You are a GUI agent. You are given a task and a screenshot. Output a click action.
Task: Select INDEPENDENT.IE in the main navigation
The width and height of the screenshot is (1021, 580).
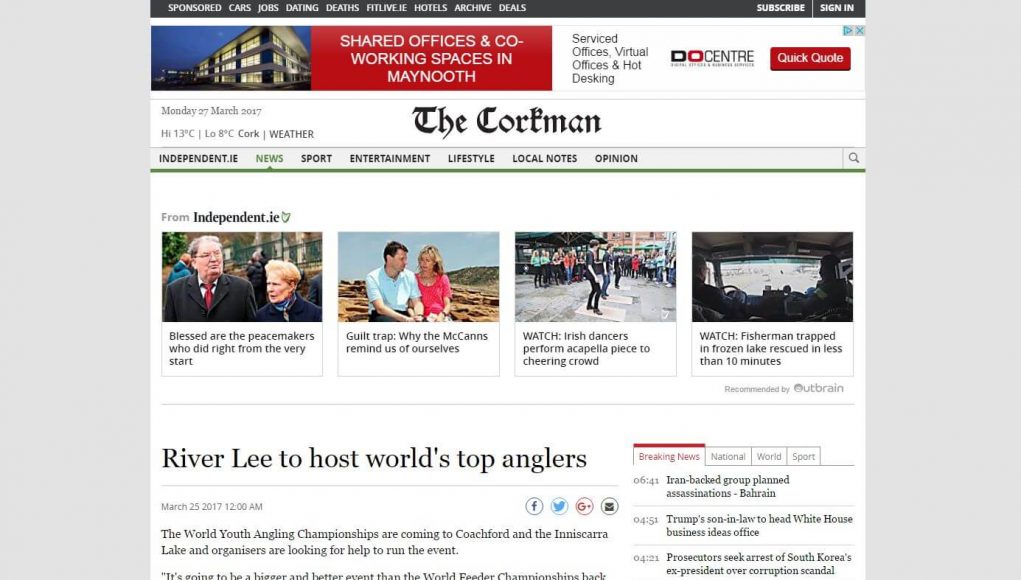199,158
